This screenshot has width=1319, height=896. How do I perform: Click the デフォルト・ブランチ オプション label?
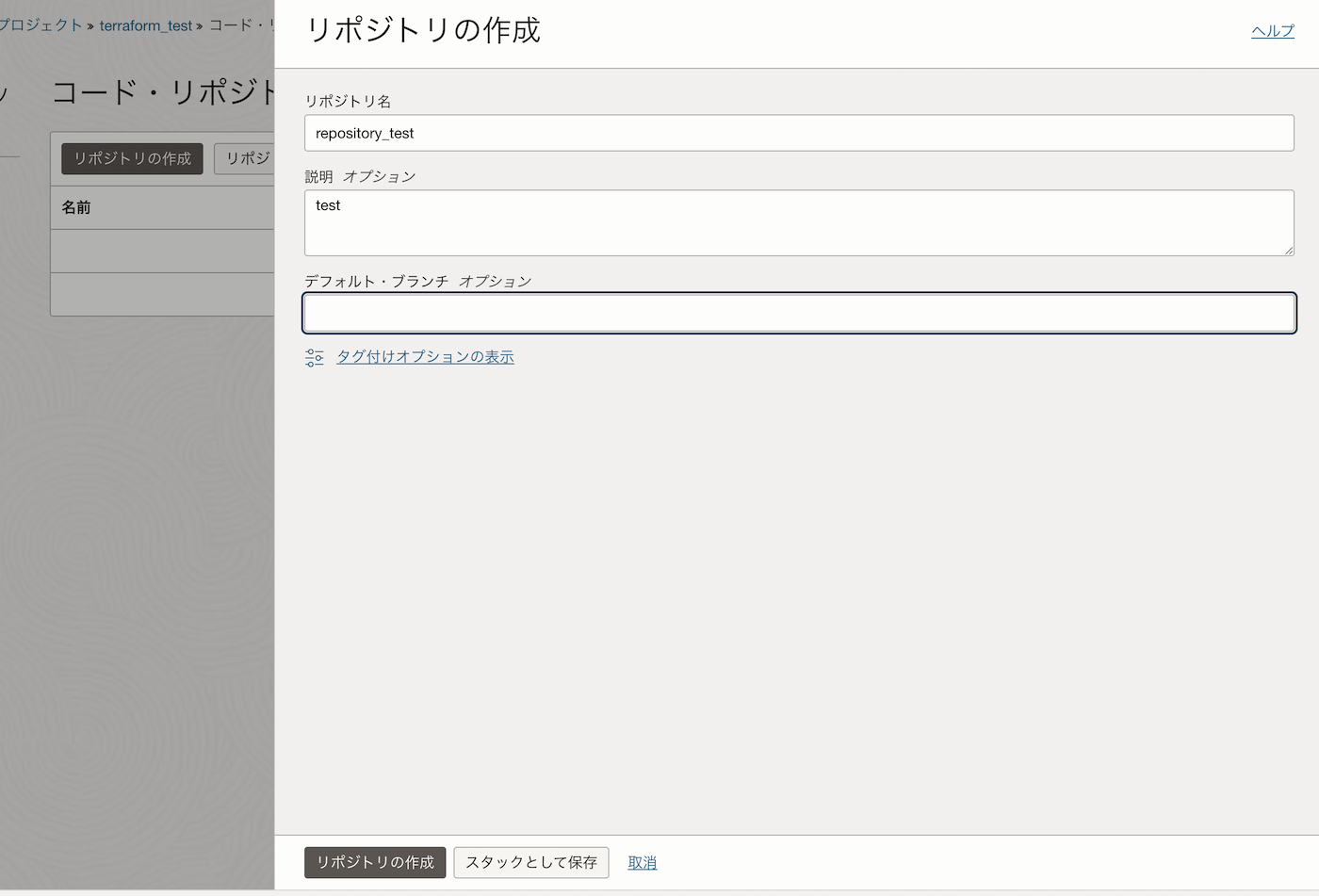coord(417,281)
